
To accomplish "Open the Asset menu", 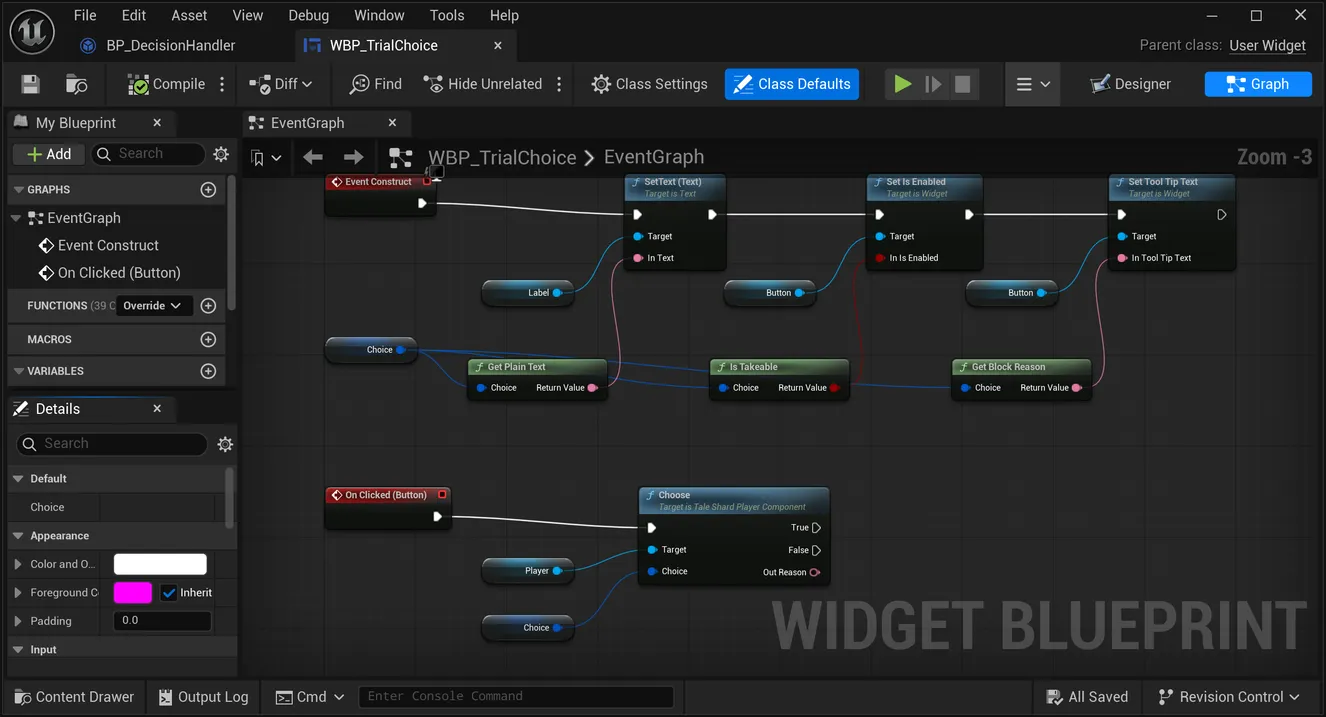I will (189, 15).
